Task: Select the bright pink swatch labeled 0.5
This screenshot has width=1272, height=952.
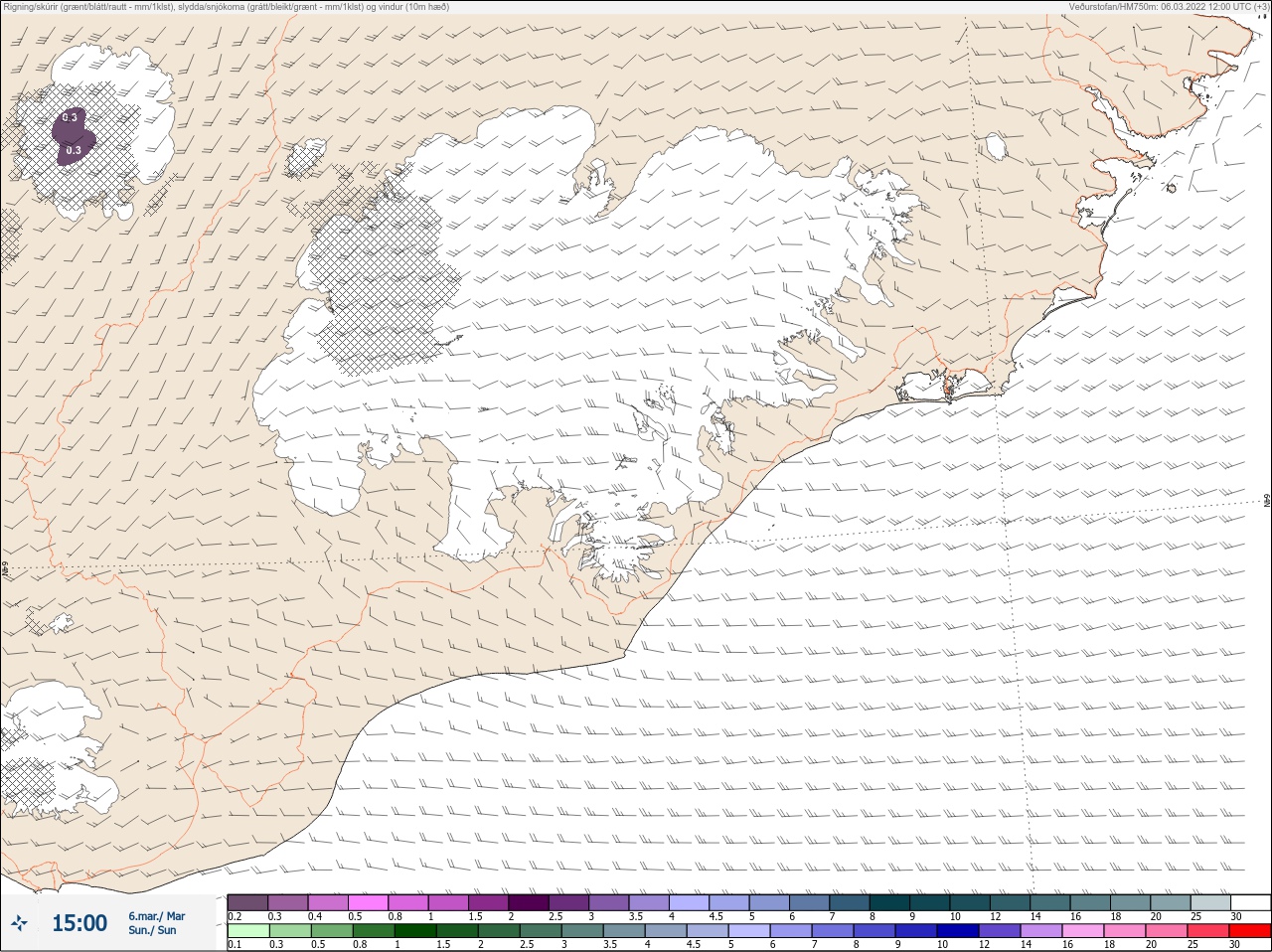Action: click(368, 902)
